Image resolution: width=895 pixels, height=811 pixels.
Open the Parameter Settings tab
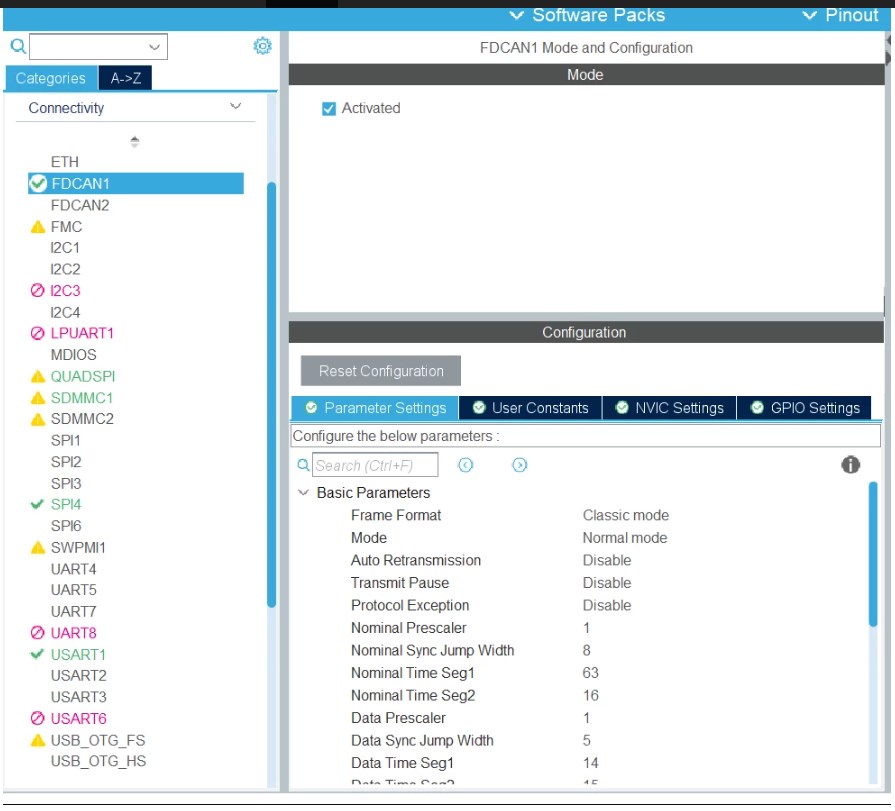point(375,408)
